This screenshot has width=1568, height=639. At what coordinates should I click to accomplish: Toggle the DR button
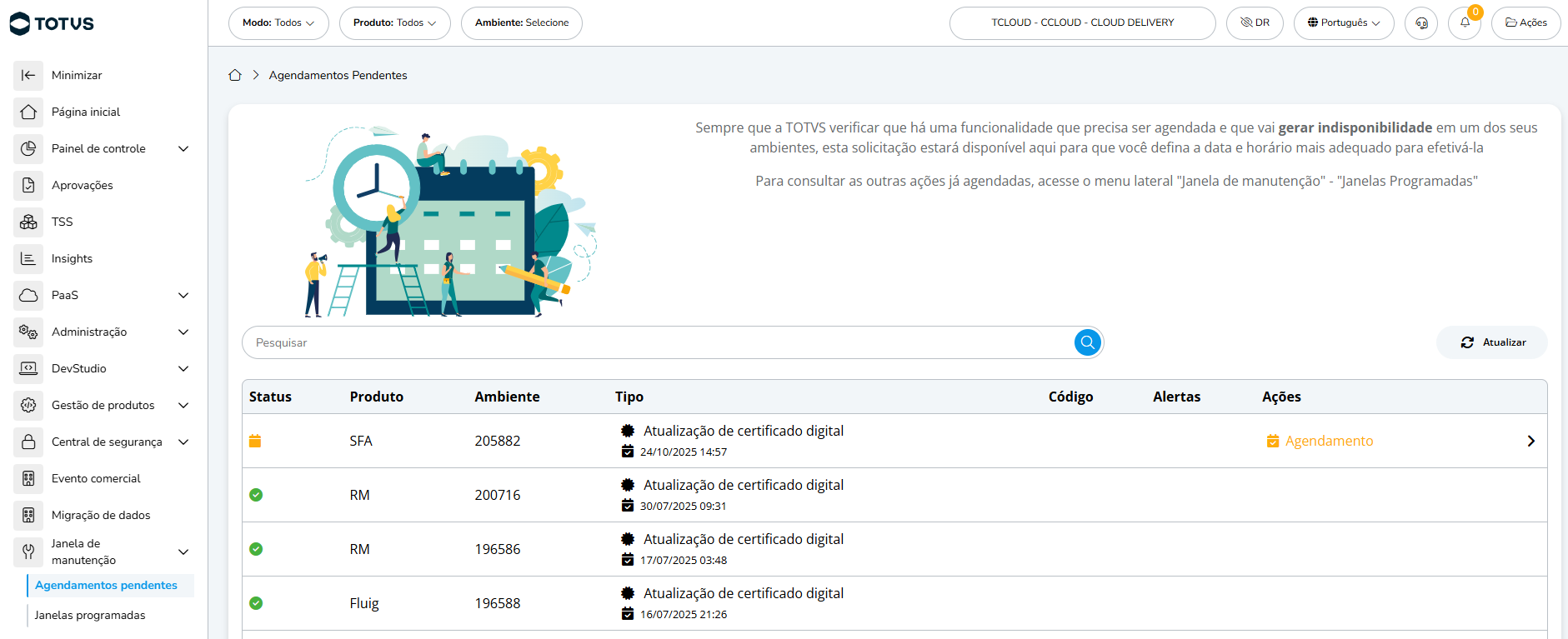1255,23
